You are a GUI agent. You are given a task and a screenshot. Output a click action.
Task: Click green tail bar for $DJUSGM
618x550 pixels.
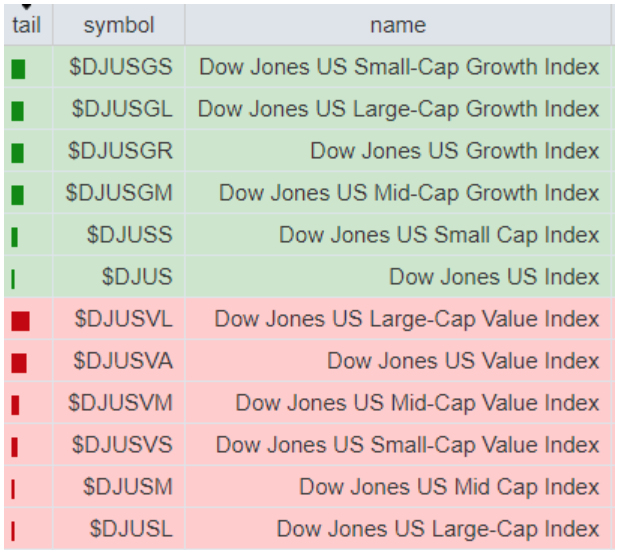17,195
